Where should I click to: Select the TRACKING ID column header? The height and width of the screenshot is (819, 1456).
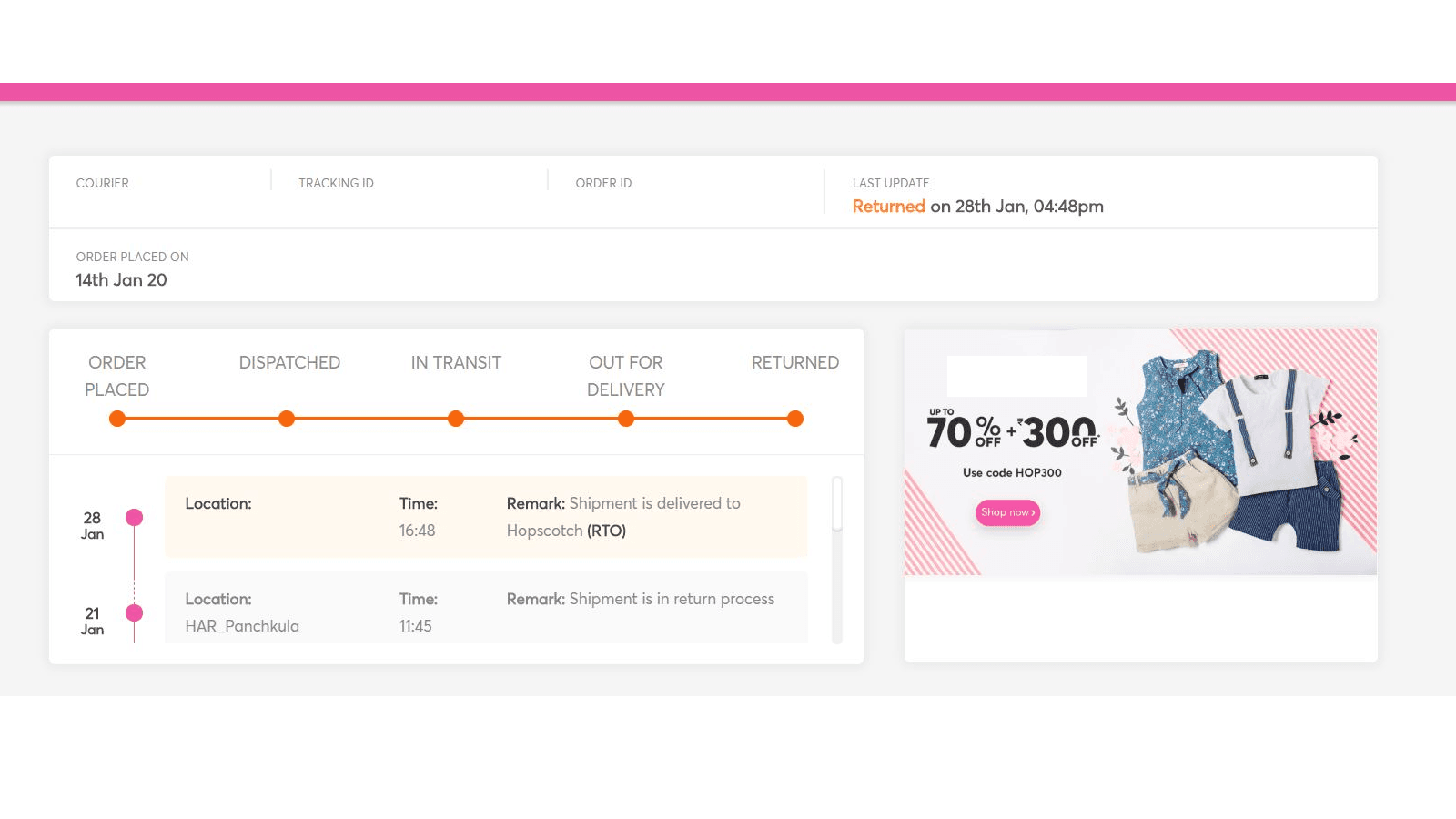tap(336, 183)
